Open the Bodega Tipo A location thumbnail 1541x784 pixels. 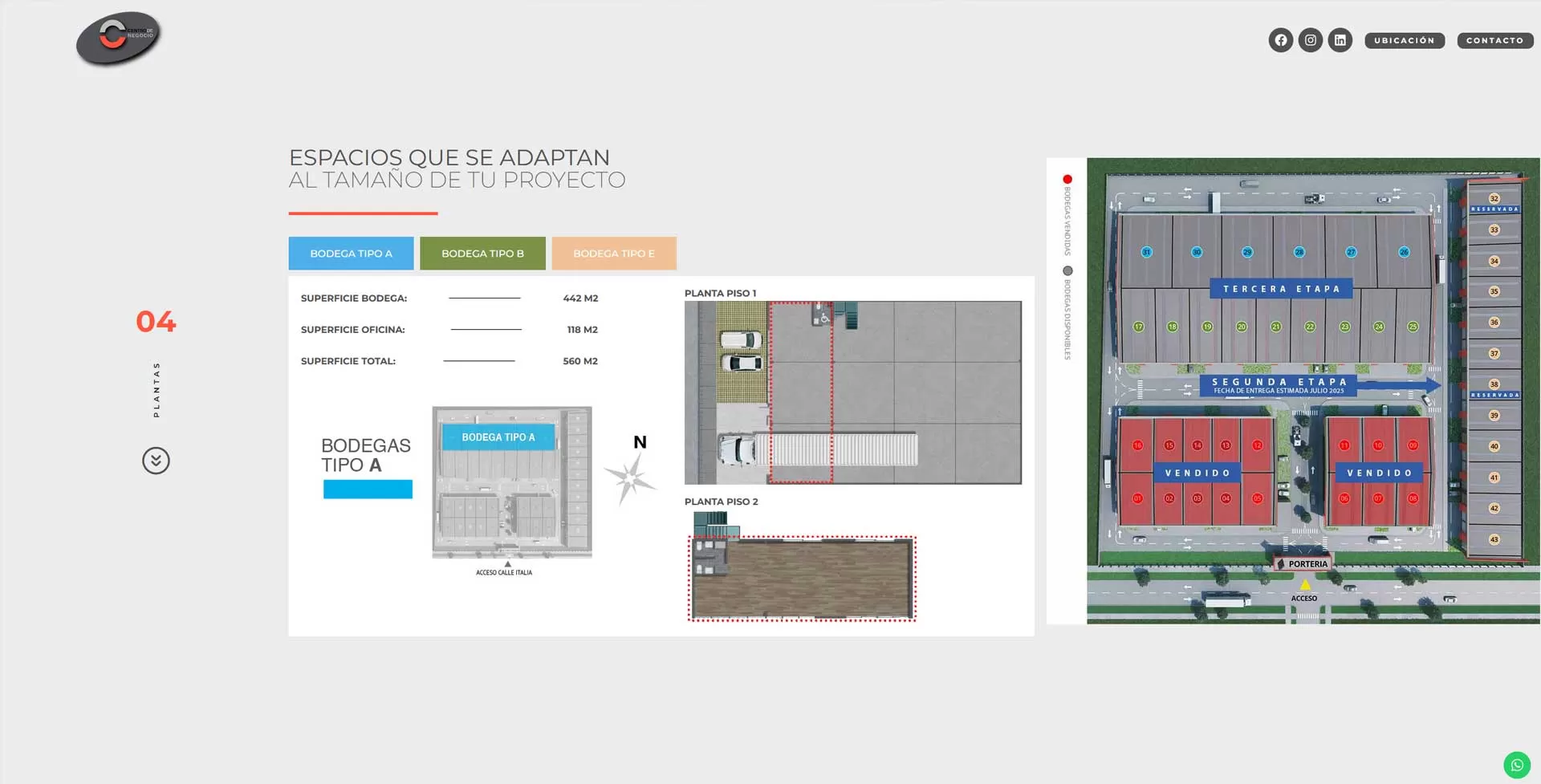(x=512, y=481)
